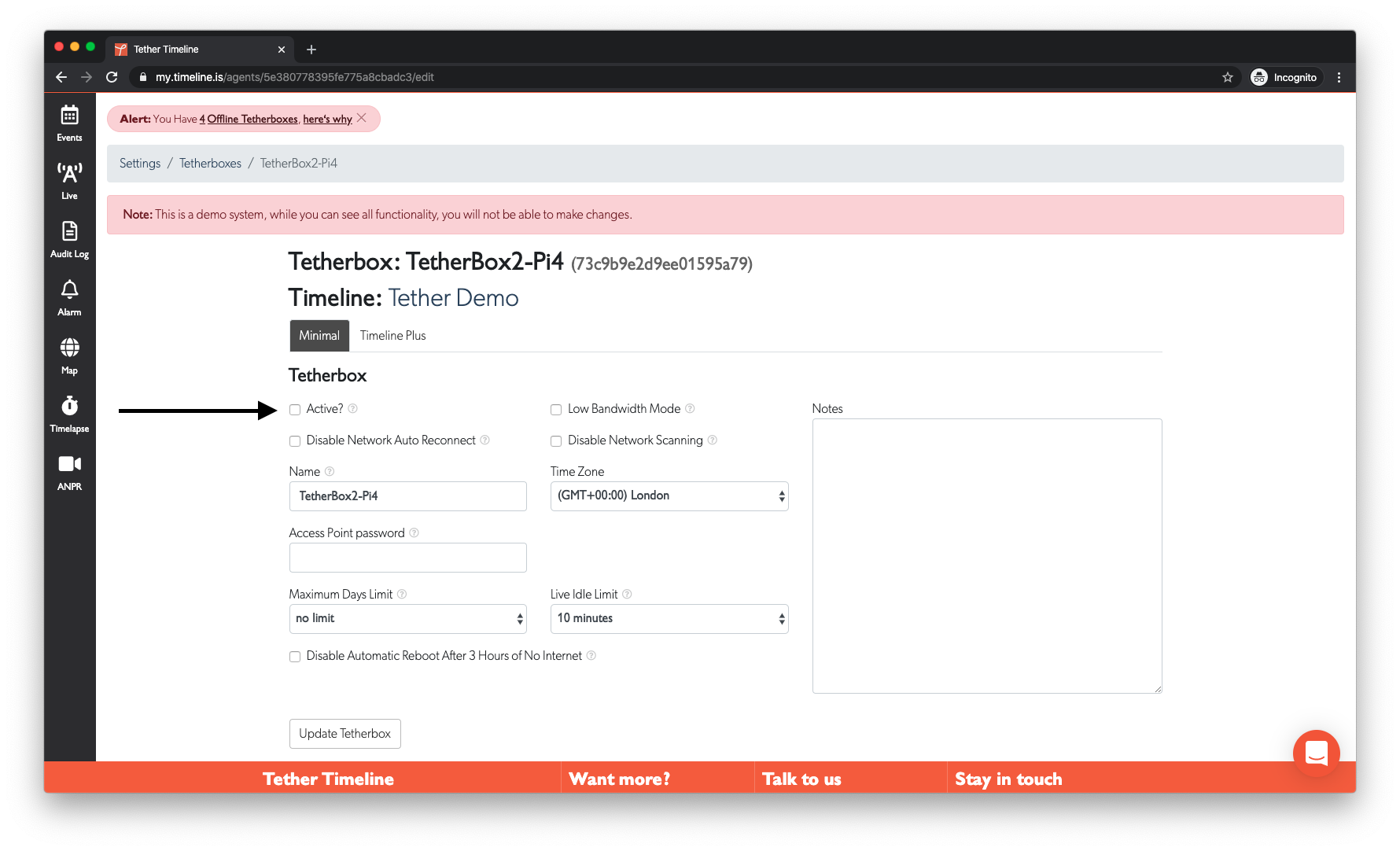Open the Maximum Days Limit selector
Image resolution: width=1400 pixels, height=851 pixels.
(x=407, y=618)
